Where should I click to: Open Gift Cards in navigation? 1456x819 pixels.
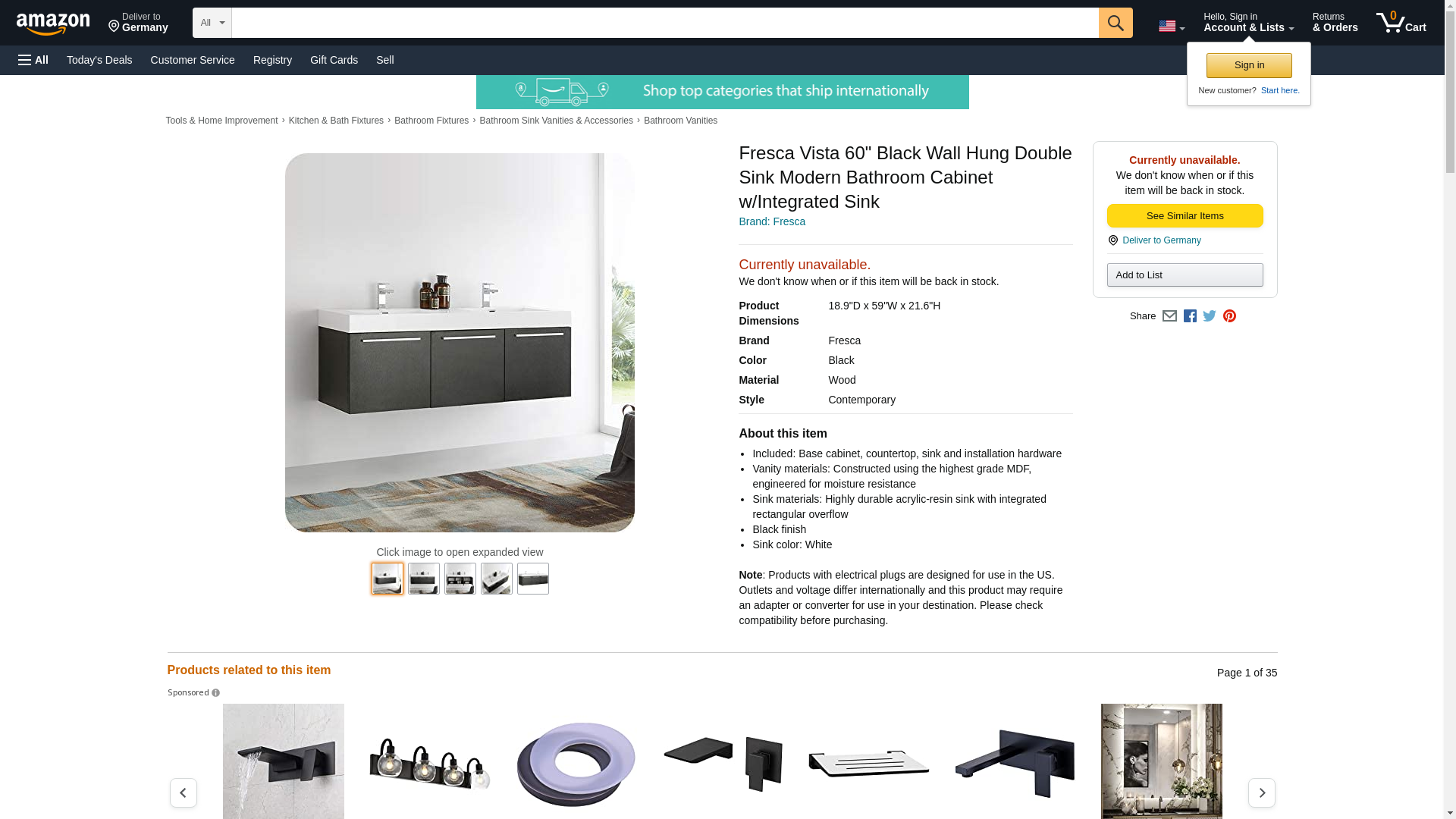[x=334, y=60]
